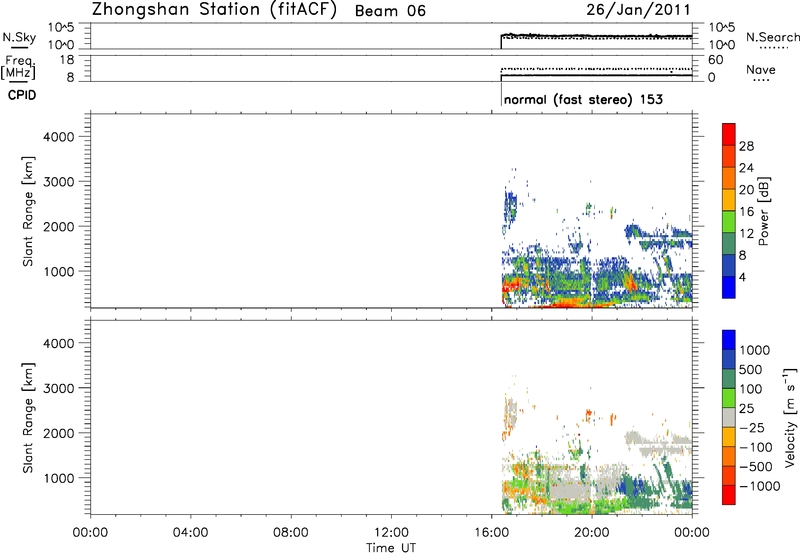
Task: Click the blue bottom of Power colorbar
Action: click(x=729, y=287)
